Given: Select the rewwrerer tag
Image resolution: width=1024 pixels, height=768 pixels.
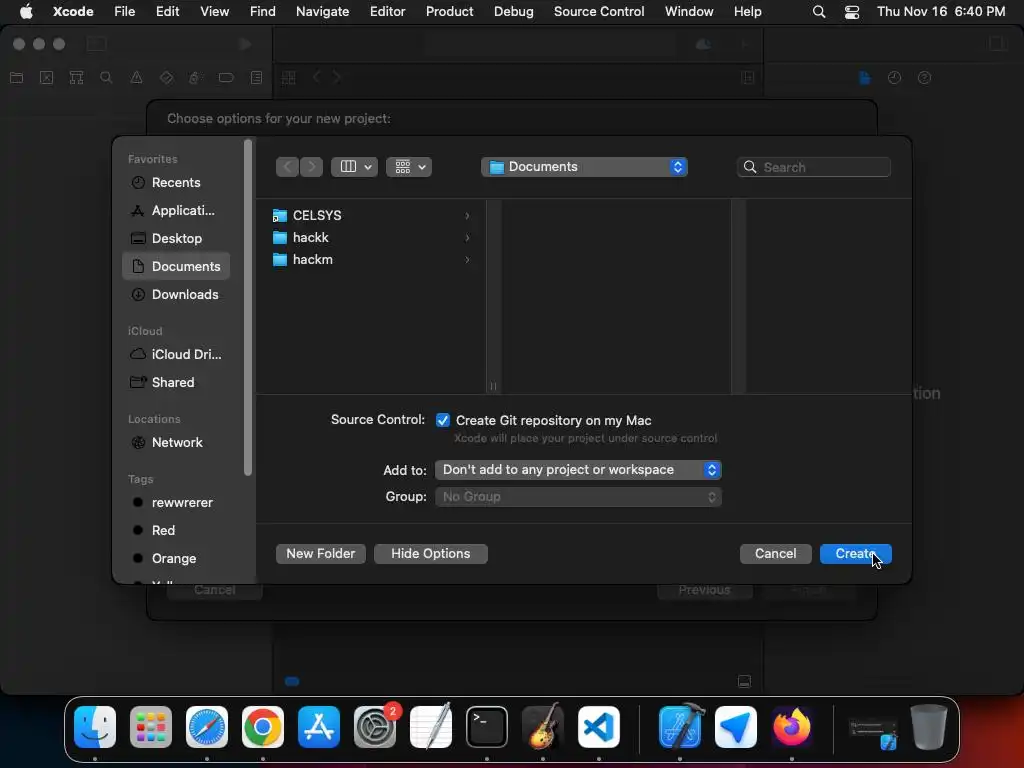Looking at the screenshot, I should click(176, 502).
